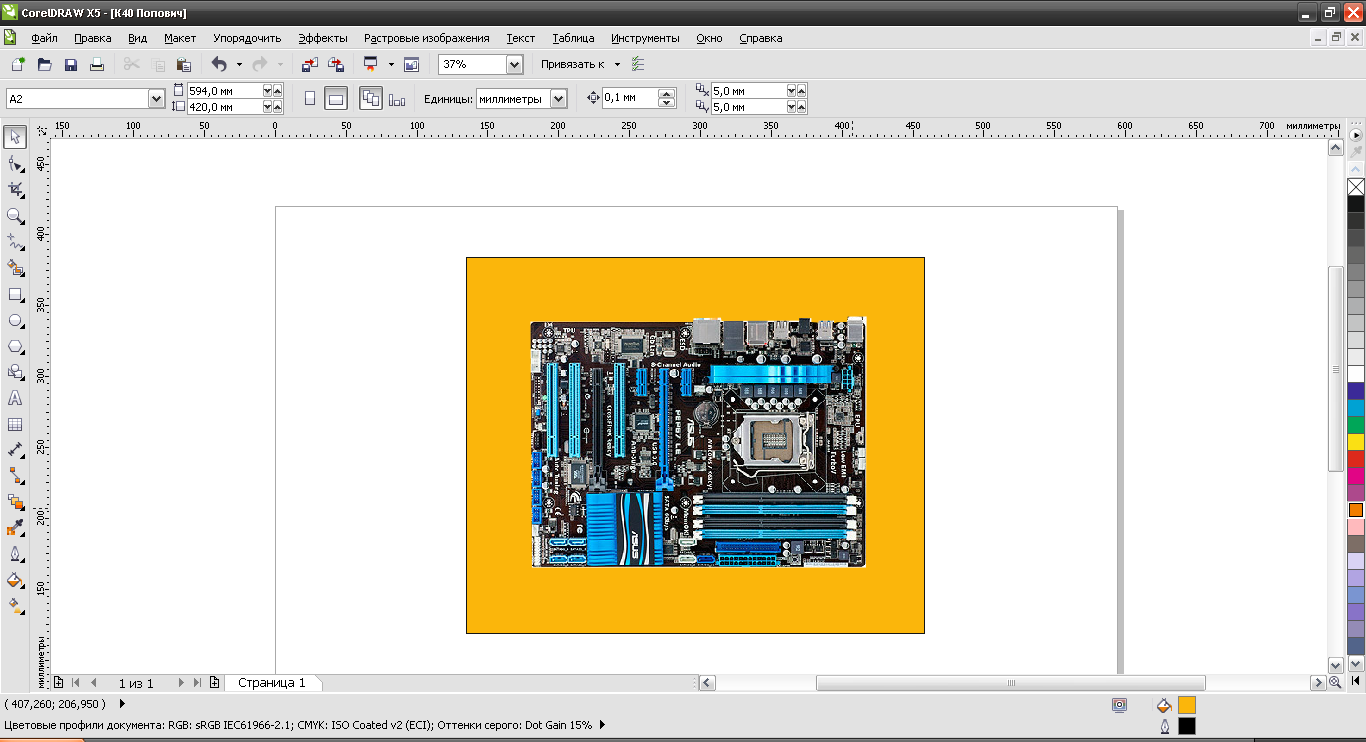The height and width of the screenshot is (742, 1366).
Task: Click the Paste clipboard icon
Action: tap(184, 64)
